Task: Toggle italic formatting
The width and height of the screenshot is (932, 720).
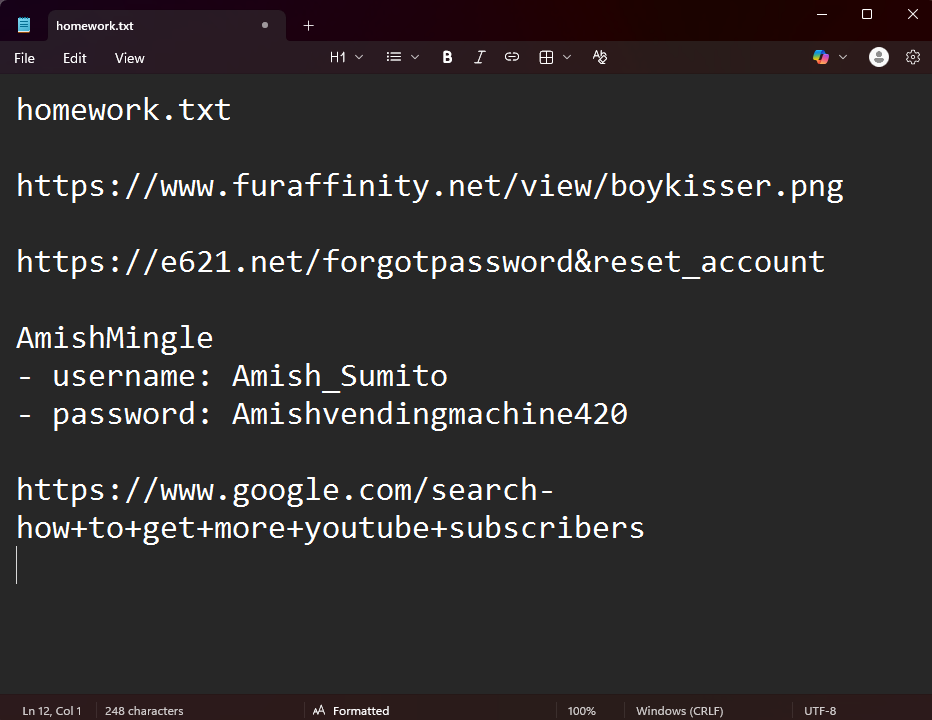Action: 479,57
